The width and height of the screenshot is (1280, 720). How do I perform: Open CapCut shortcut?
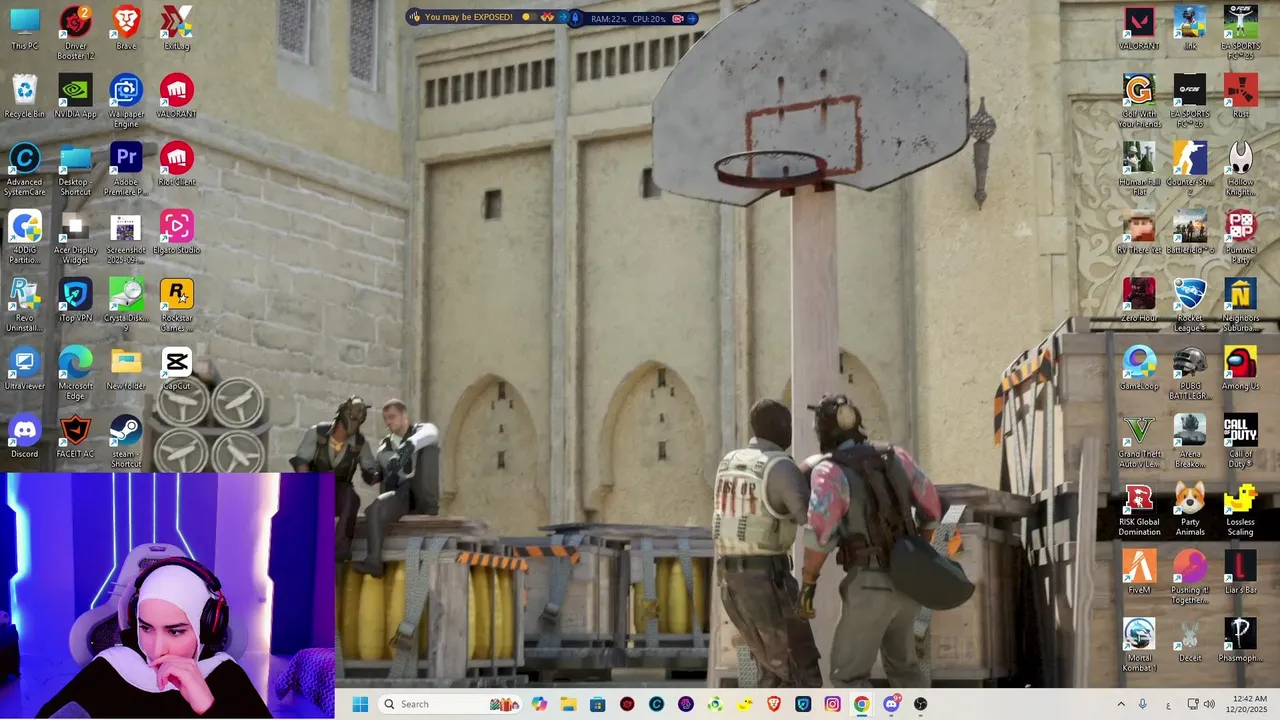(176, 368)
